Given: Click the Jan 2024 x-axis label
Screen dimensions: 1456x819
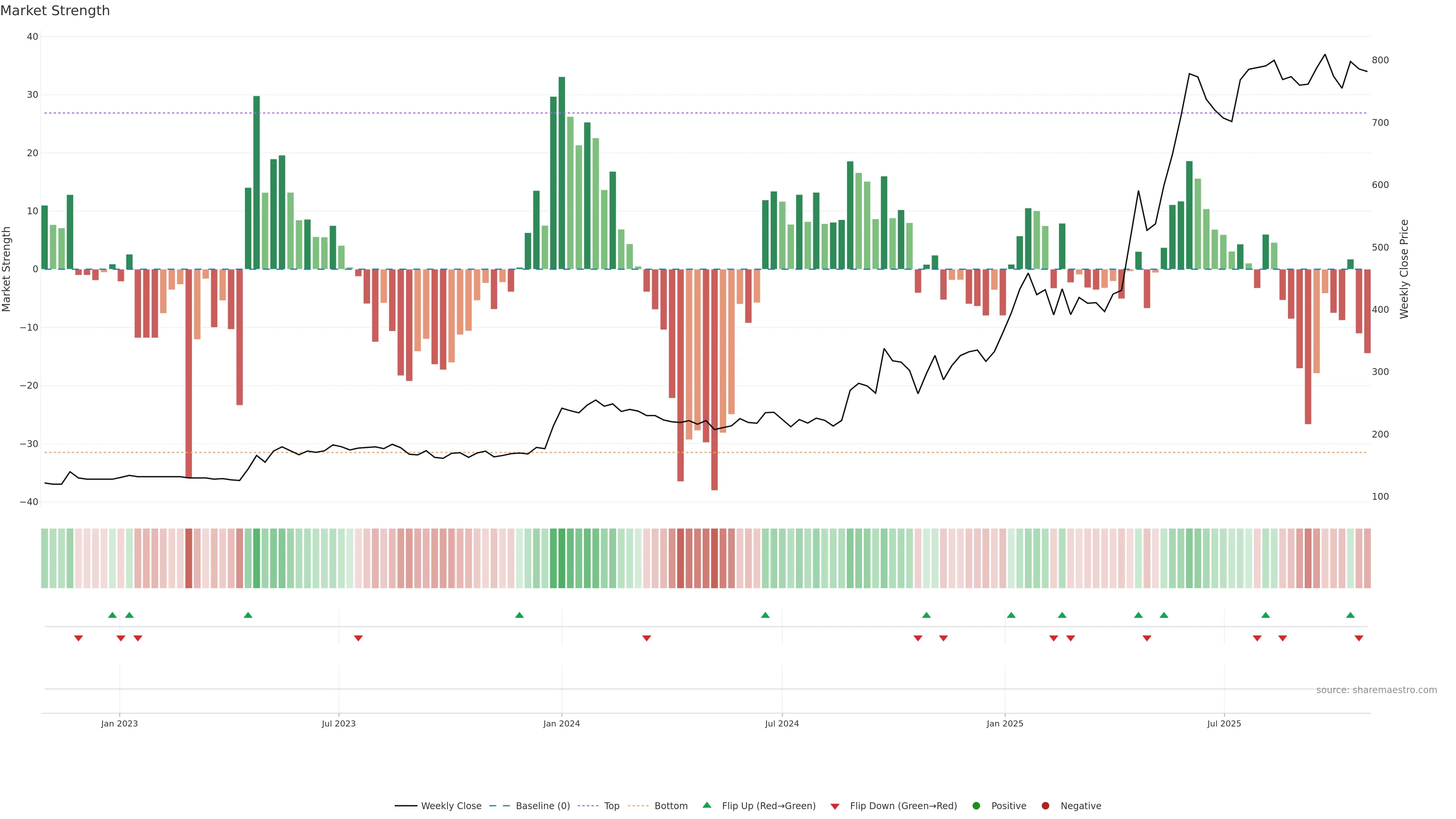Looking at the screenshot, I should pos(561,723).
